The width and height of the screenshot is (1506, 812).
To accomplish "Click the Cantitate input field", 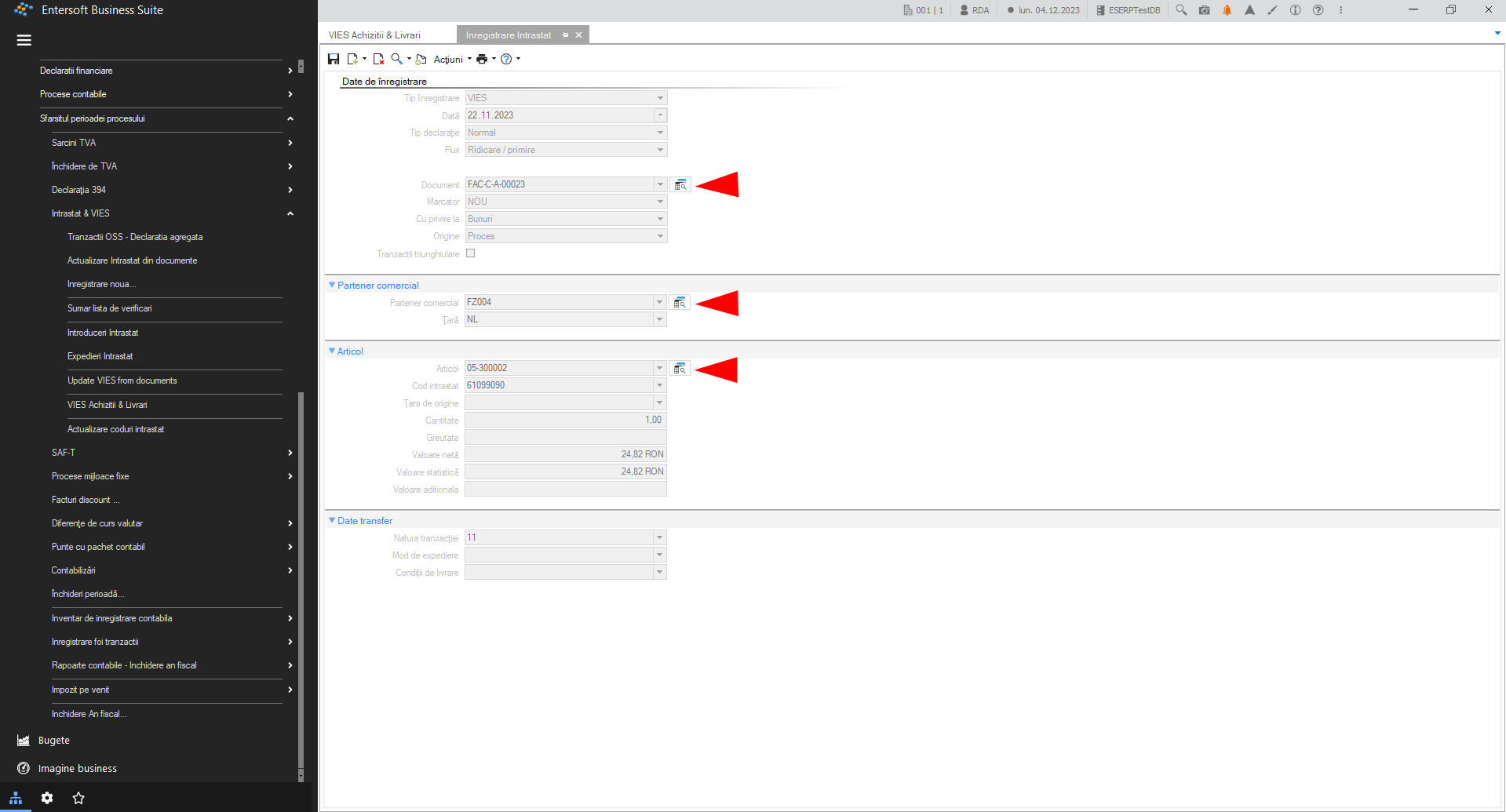I will [x=565, y=420].
